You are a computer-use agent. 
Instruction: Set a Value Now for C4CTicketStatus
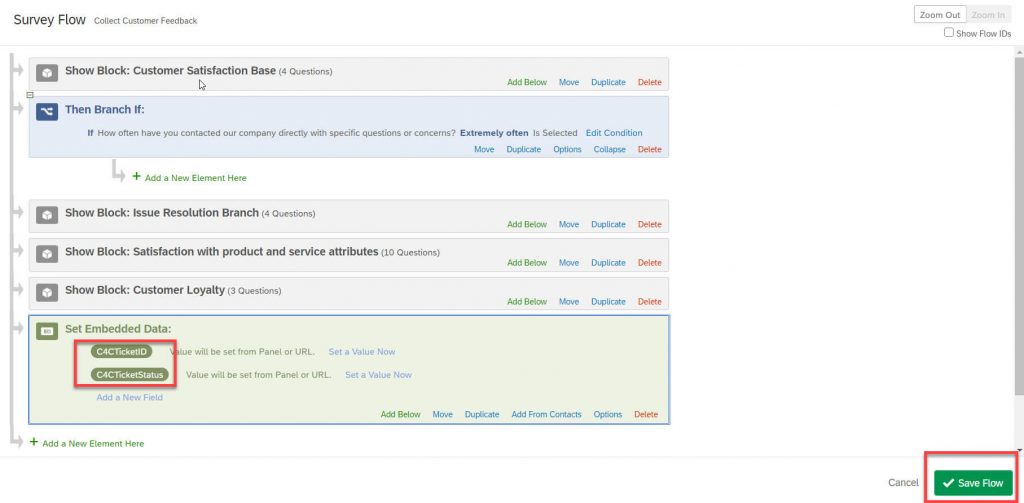pos(378,375)
